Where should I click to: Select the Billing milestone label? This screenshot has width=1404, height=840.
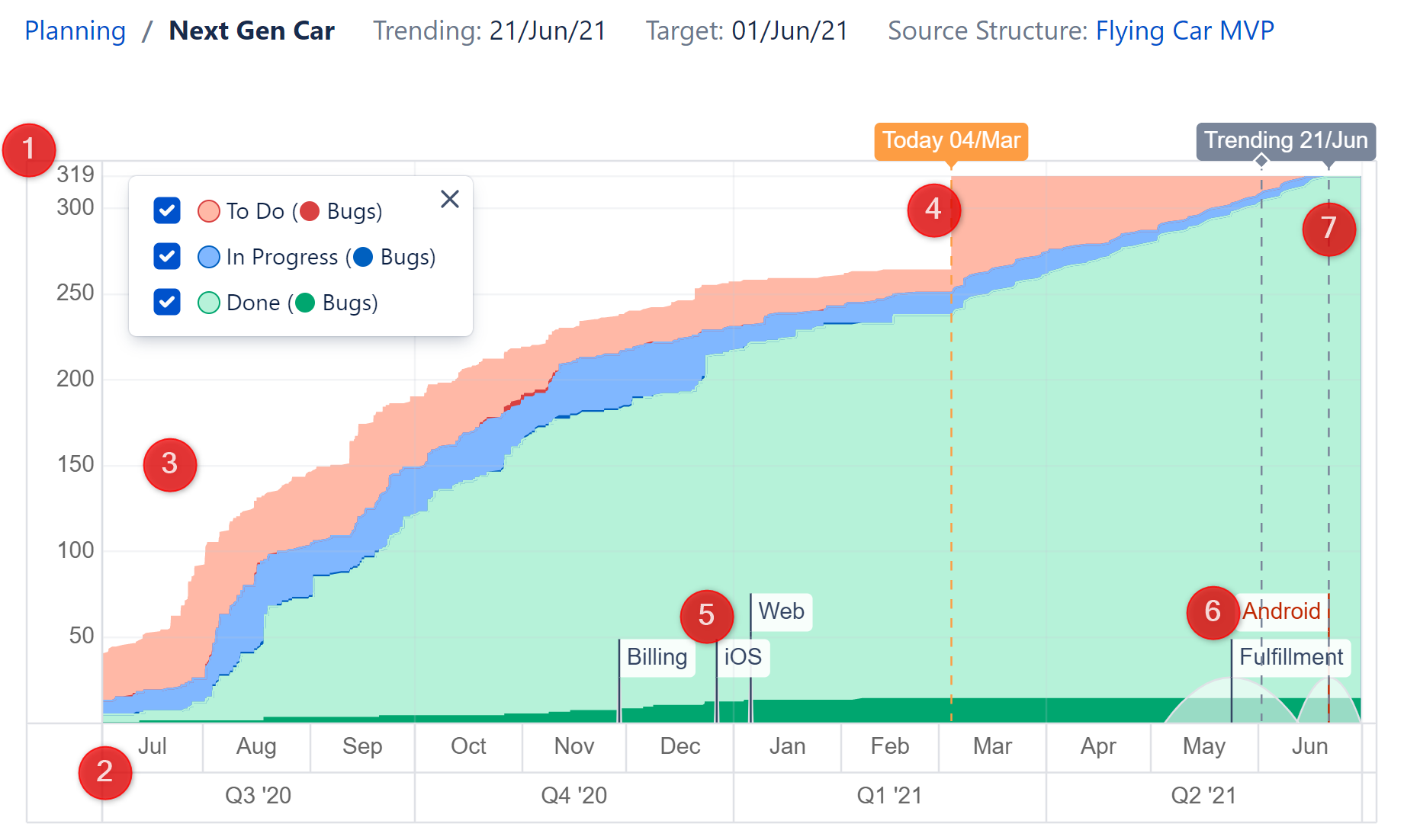coord(657,657)
